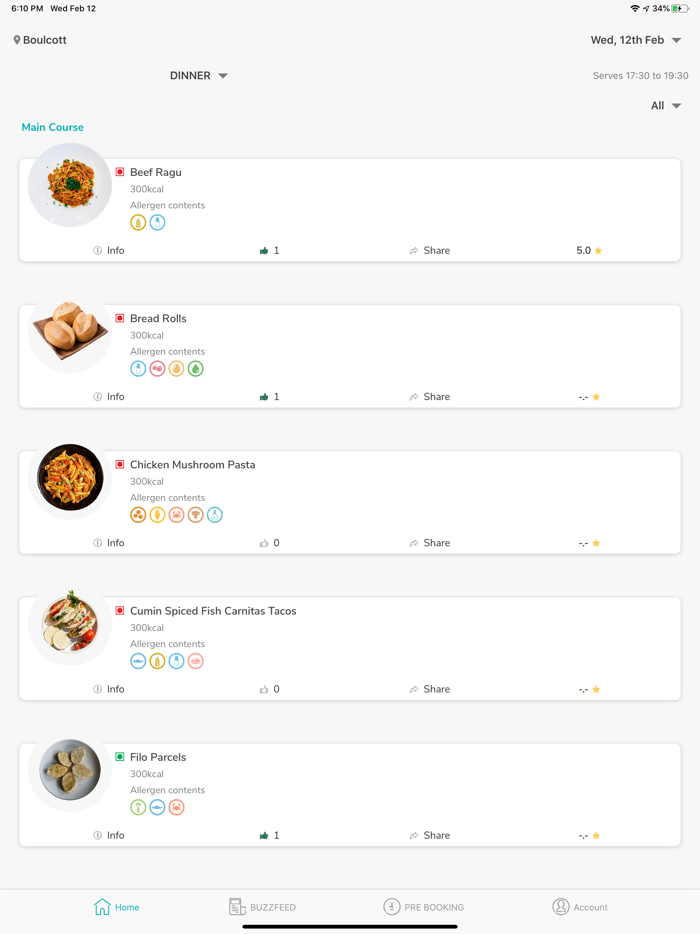Switch to the BUZZFEED tab
The width and height of the screenshot is (700, 934).
tap(263, 907)
